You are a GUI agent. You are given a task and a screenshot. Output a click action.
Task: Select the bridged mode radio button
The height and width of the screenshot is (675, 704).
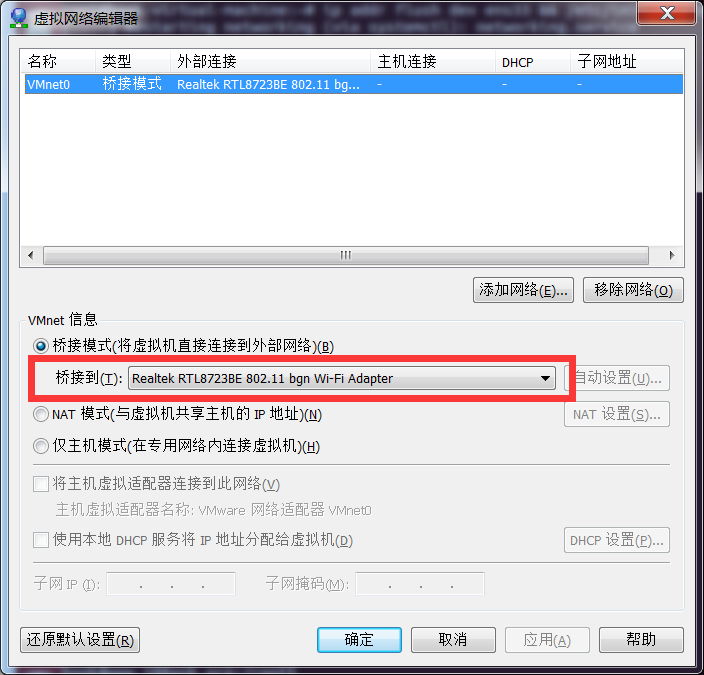pyautogui.click(x=41, y=346)
